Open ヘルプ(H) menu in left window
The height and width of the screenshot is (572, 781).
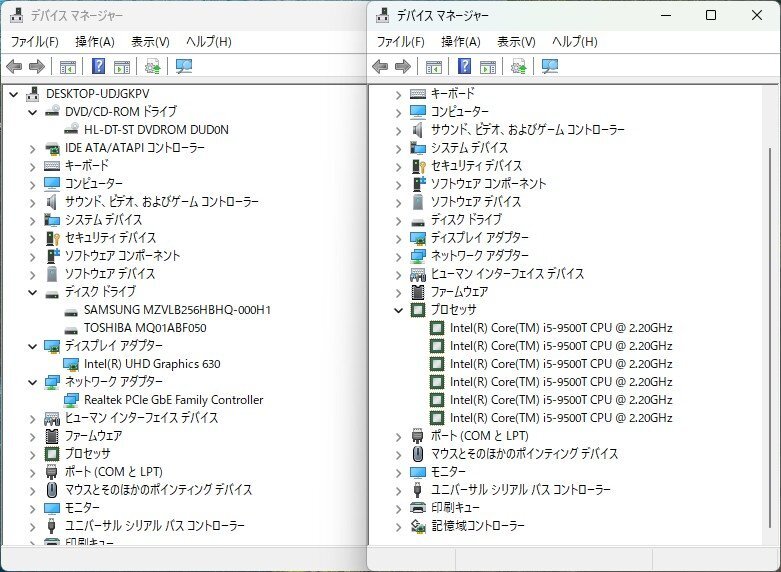(209, 41)
